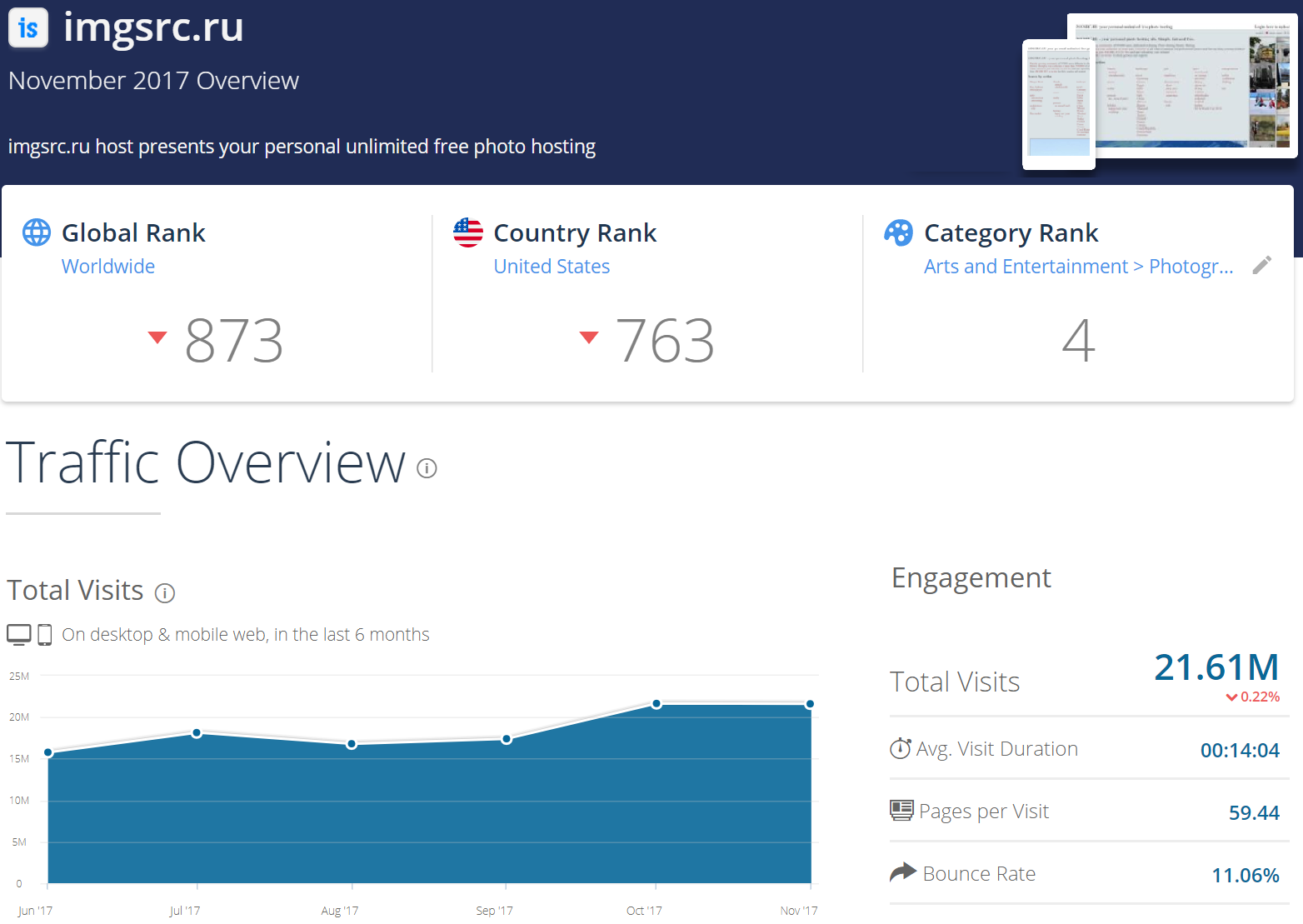Open the Total Visits info icon

click(165, 593)
